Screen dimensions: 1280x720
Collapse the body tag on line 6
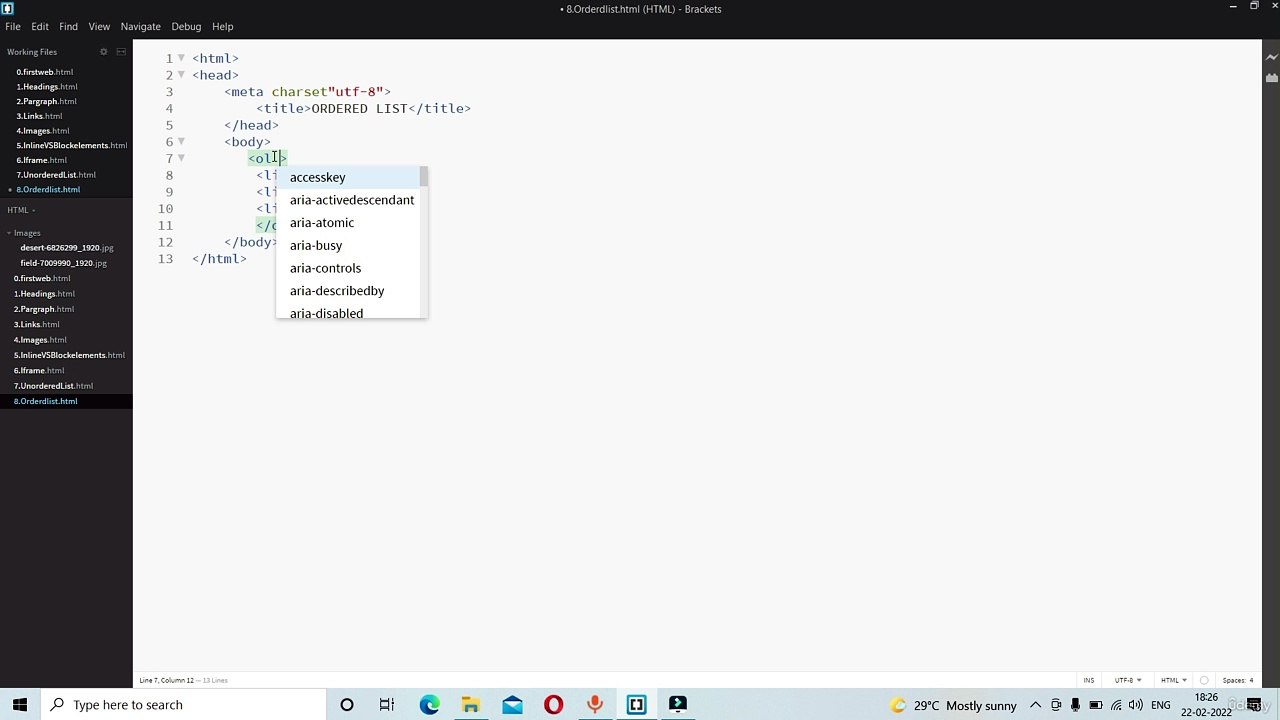click(x=181, y=142)
